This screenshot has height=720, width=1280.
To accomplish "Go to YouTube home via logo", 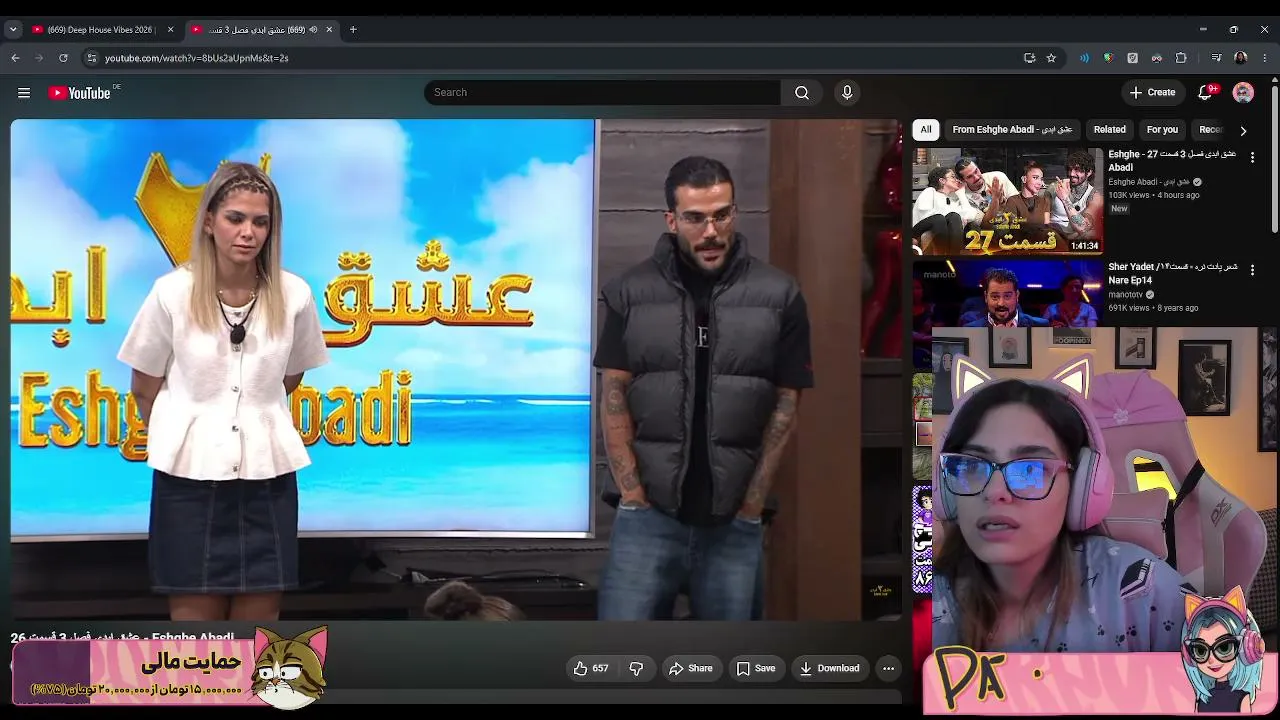I will point(79,93).
